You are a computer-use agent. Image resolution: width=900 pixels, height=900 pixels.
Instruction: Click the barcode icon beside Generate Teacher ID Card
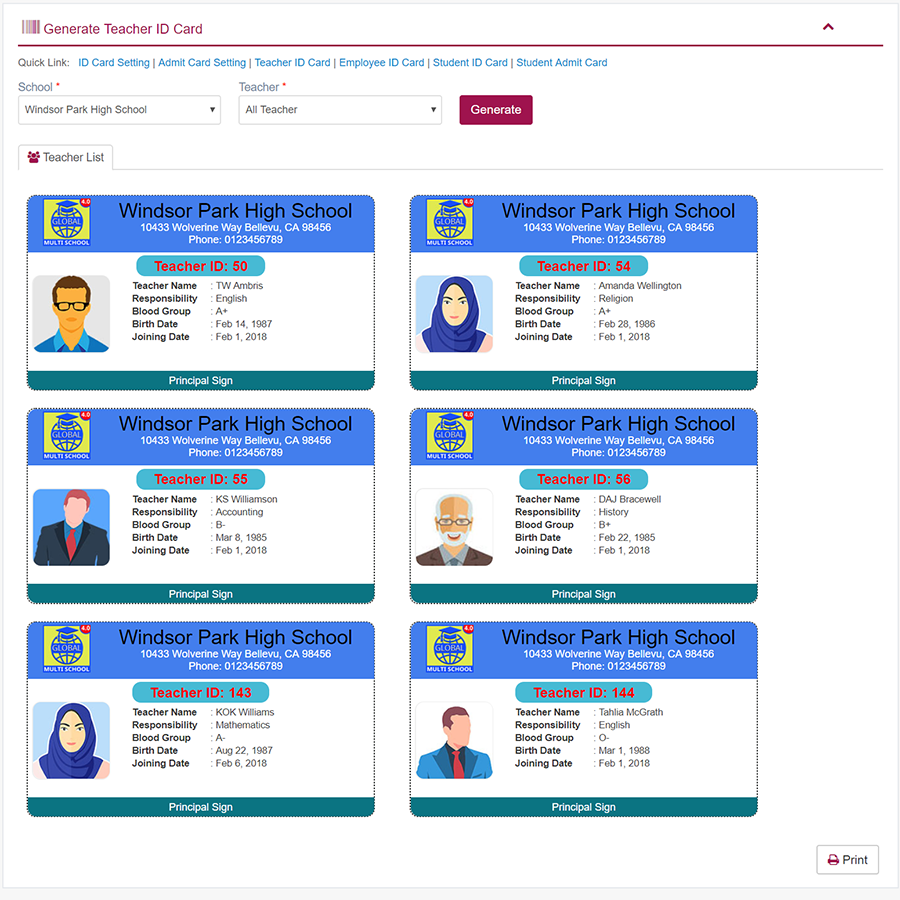(x=30, y=27)
